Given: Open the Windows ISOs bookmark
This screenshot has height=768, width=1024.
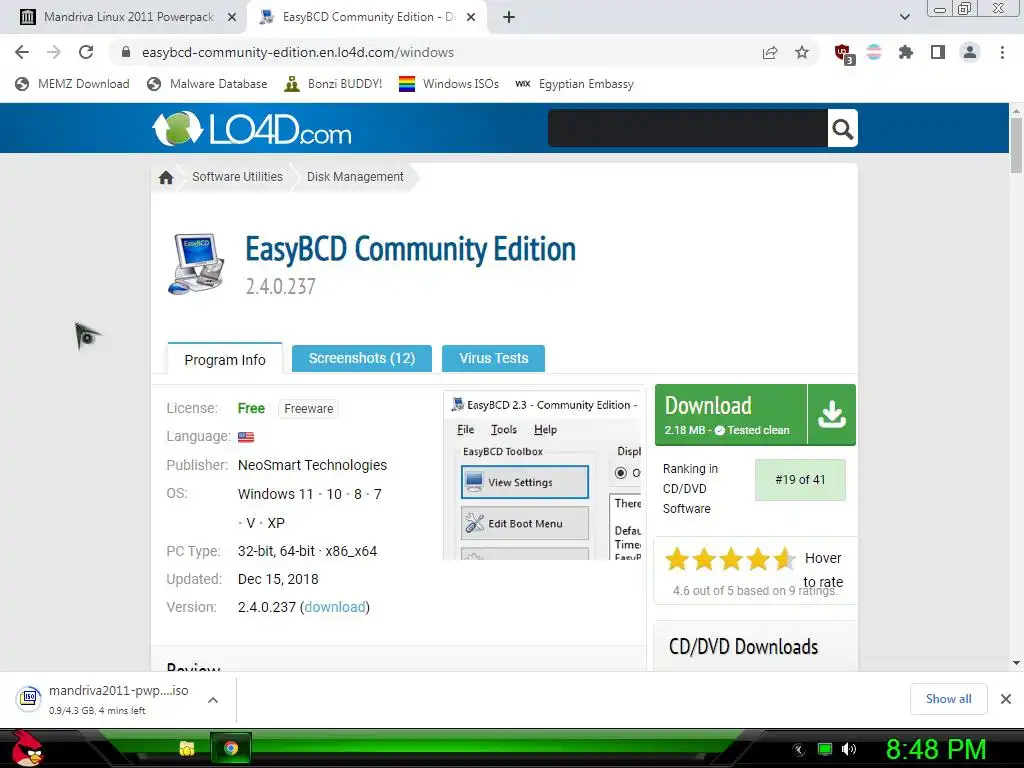Looking at the screenshot, I should coord(449,84).
